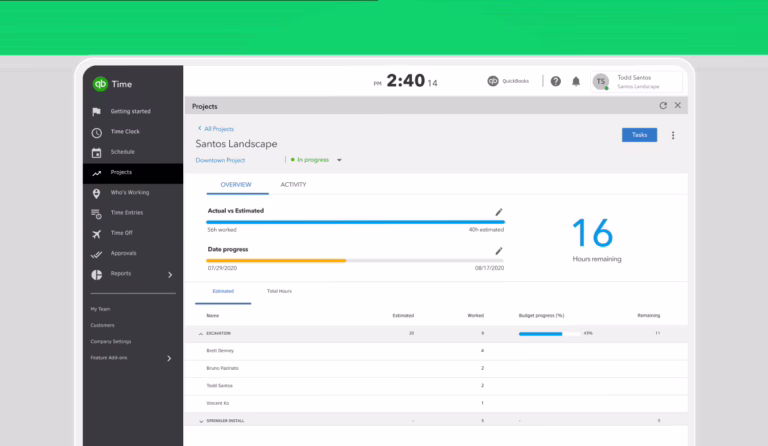Click the Excavation budget progress bar
The width and height of the screenshot is (768, 446).
pyautogui.click(x=549, y=333)
